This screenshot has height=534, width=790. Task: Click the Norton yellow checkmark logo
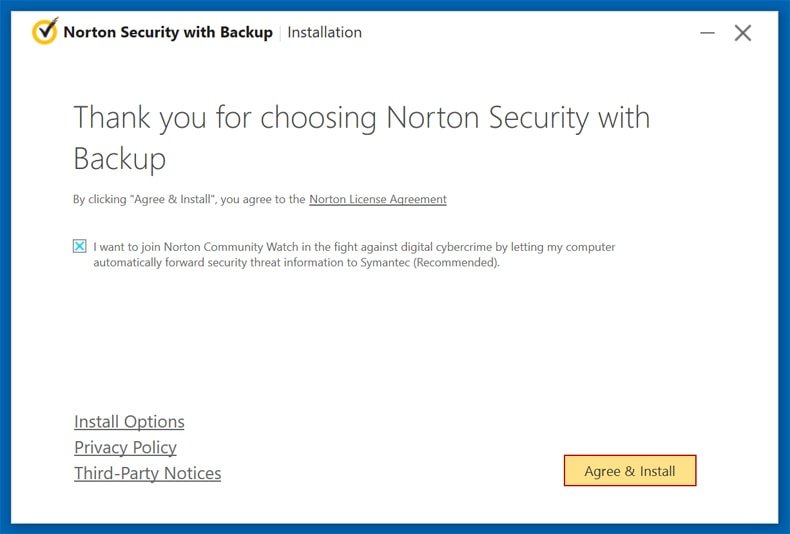coord(45,31)
